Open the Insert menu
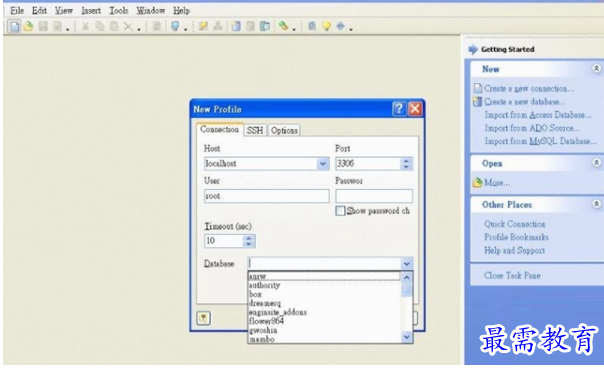 [x=91, y=10]
